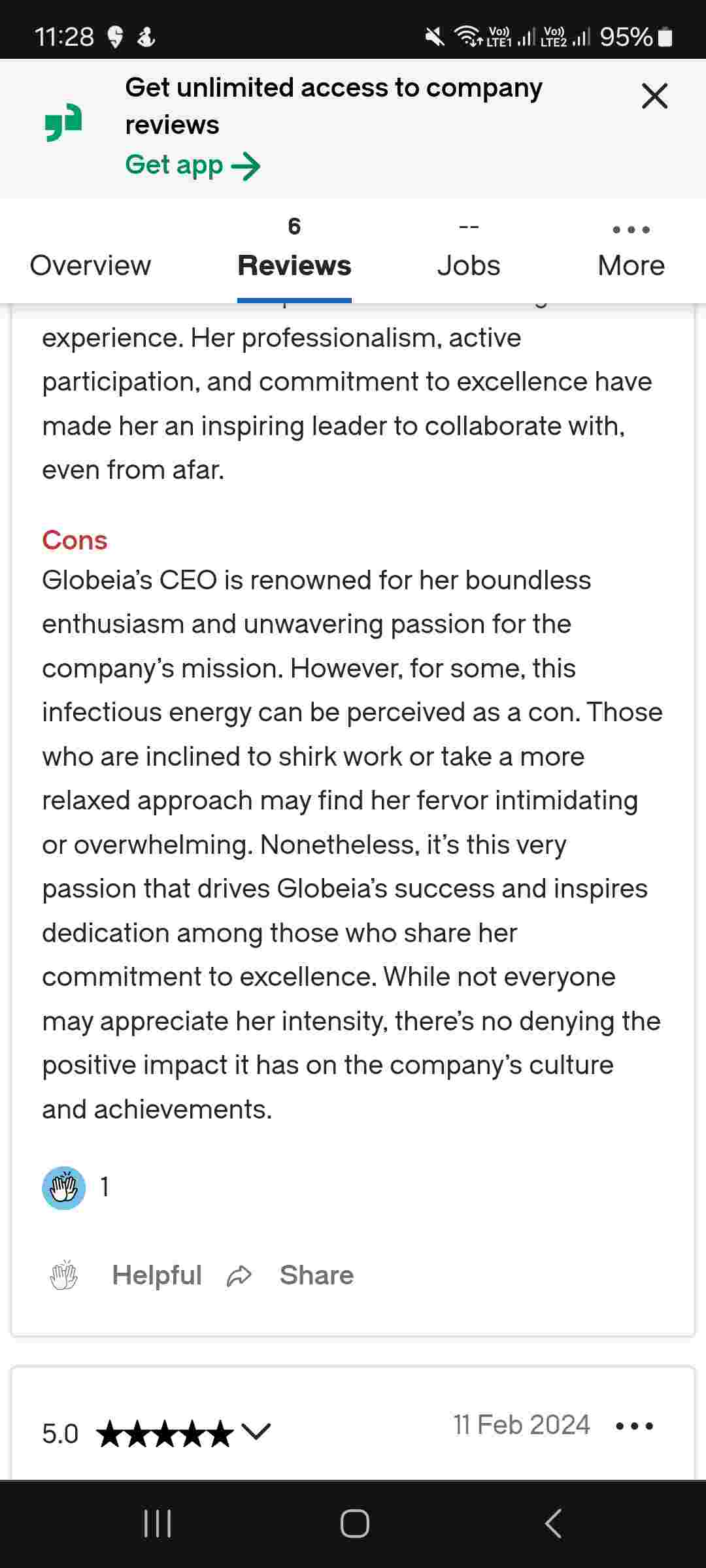706x1568 pixels.
Task: Tap the battery icon in status bar
Action: click(x=665, y=37)
